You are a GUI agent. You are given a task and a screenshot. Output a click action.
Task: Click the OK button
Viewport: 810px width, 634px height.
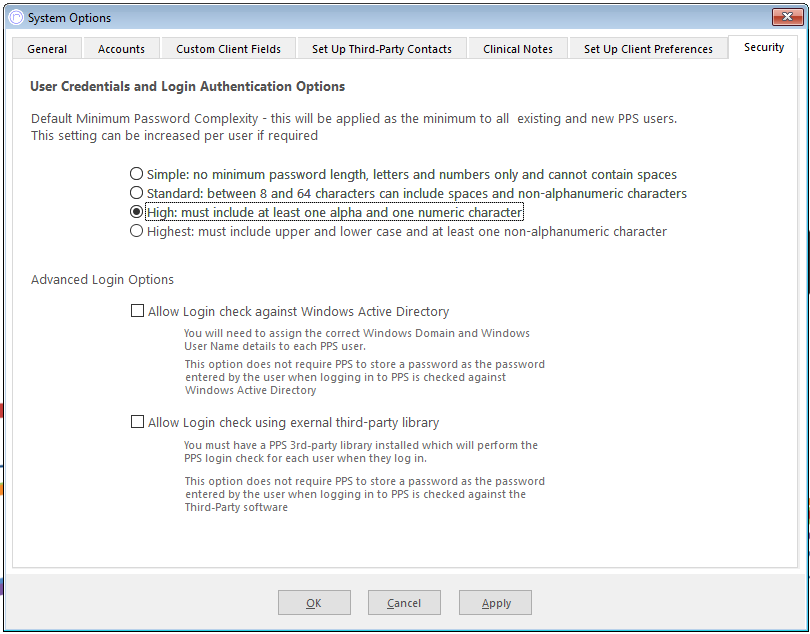pyautogui.click(x=314, y=602)
